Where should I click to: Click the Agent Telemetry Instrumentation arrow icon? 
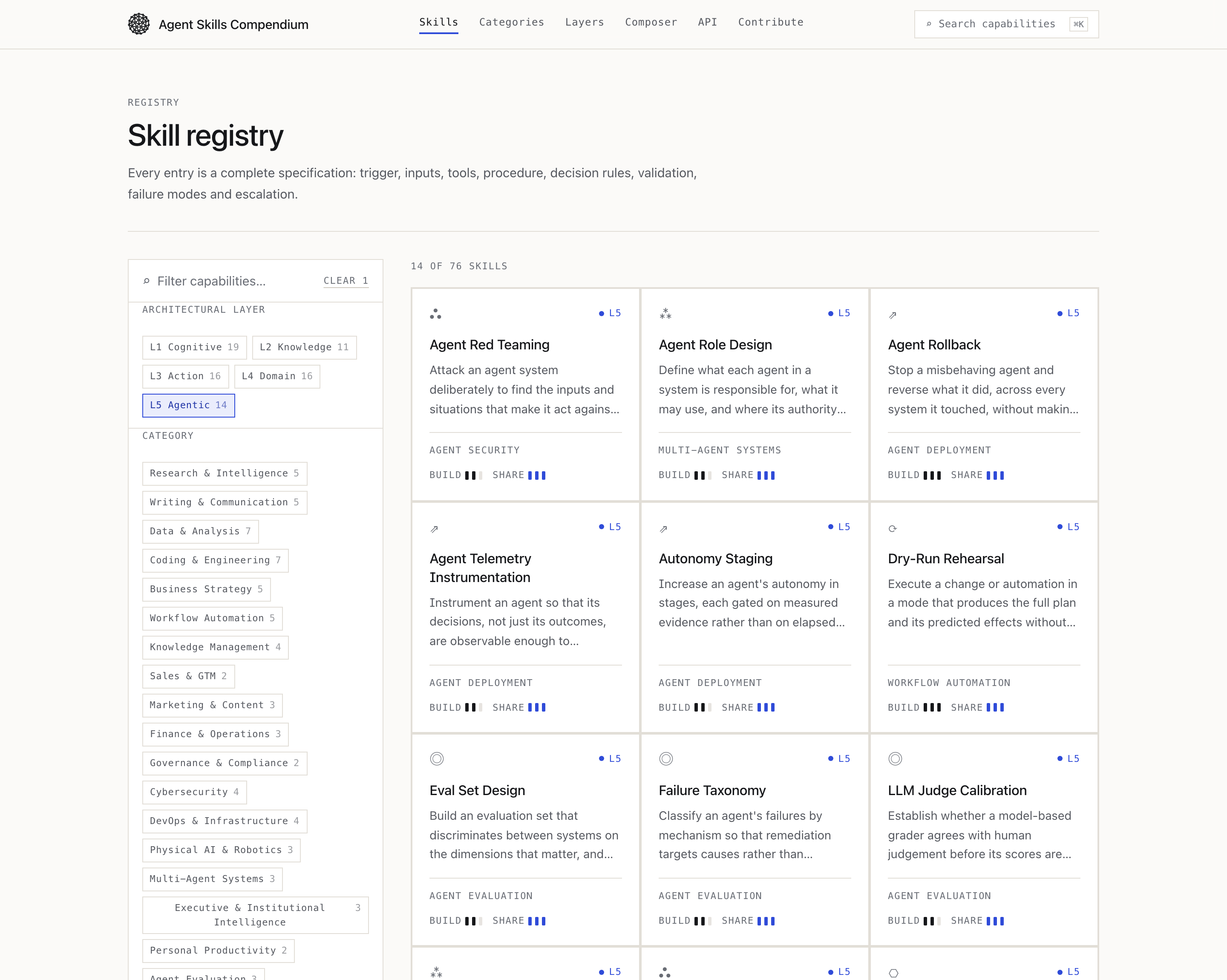click(434, 529)
